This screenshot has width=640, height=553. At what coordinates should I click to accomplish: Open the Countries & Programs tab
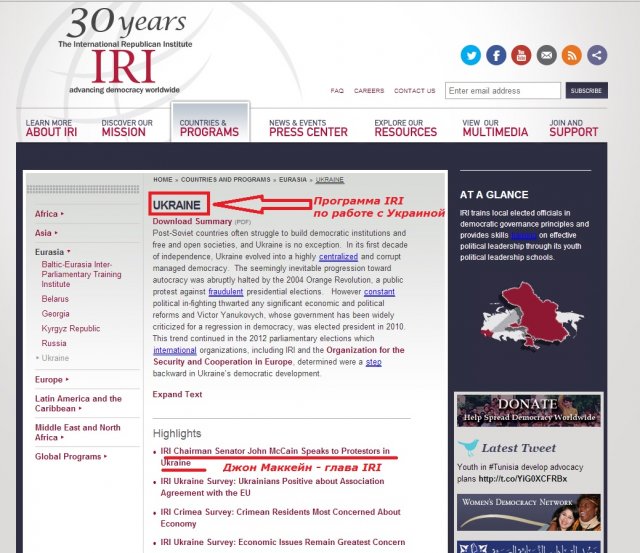click(x=209, y=127)
